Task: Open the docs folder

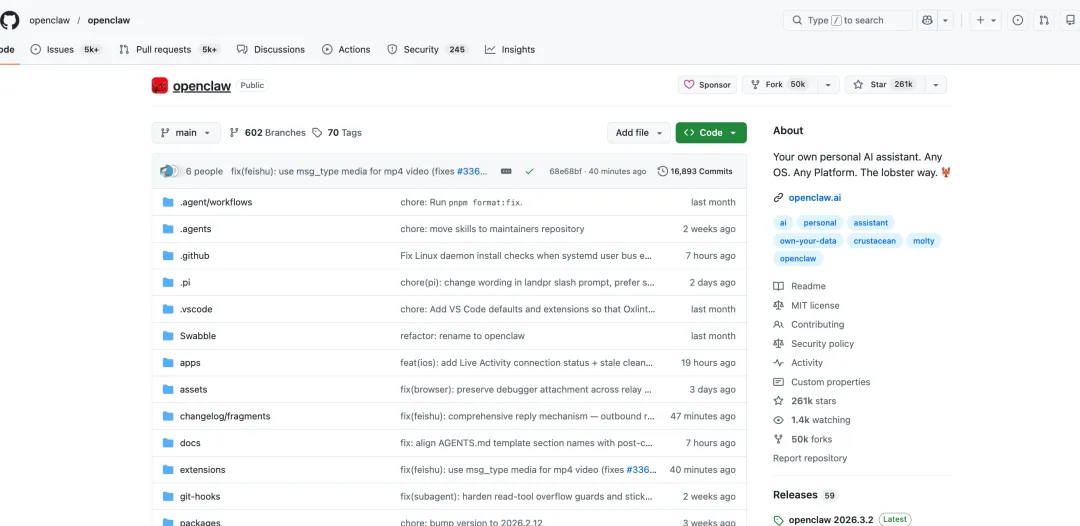Action: point(190,443)
